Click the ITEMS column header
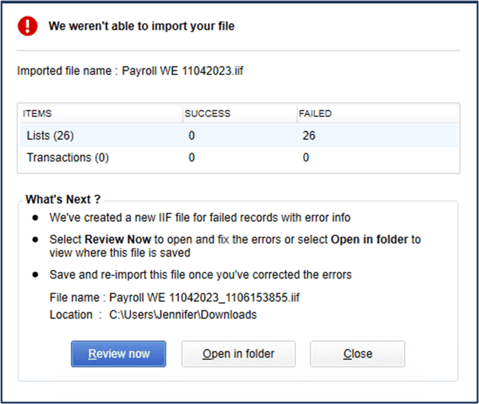 (x=37, y=114)
